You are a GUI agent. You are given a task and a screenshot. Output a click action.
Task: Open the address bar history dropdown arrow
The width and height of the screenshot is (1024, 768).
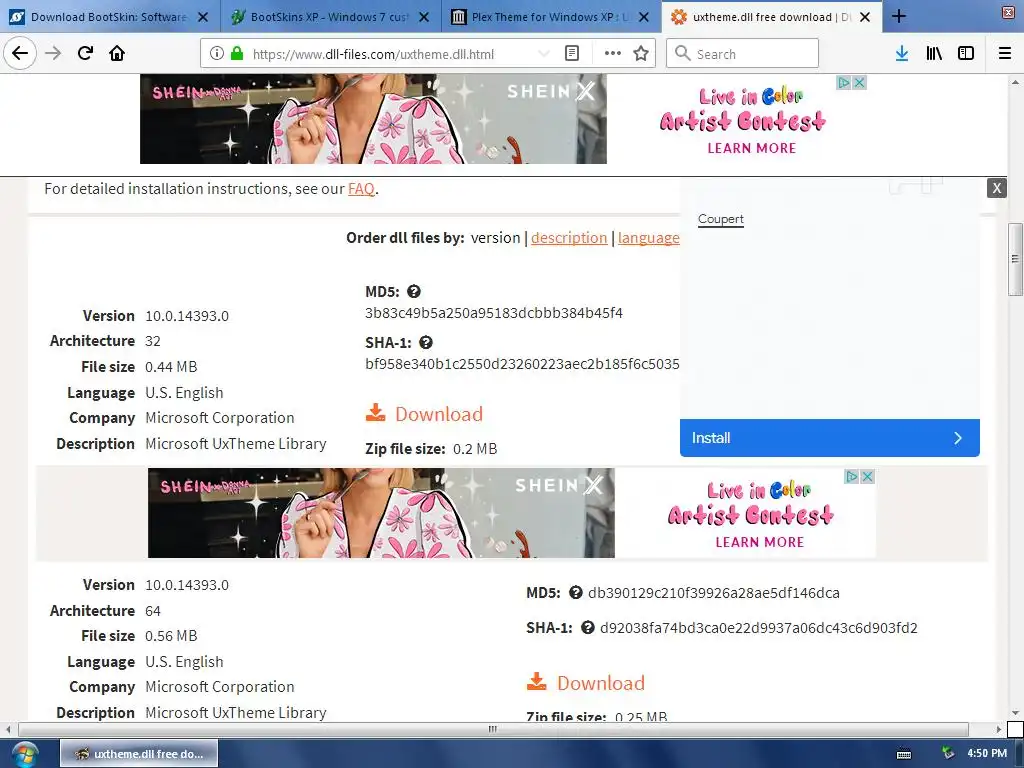pos(543,54)
